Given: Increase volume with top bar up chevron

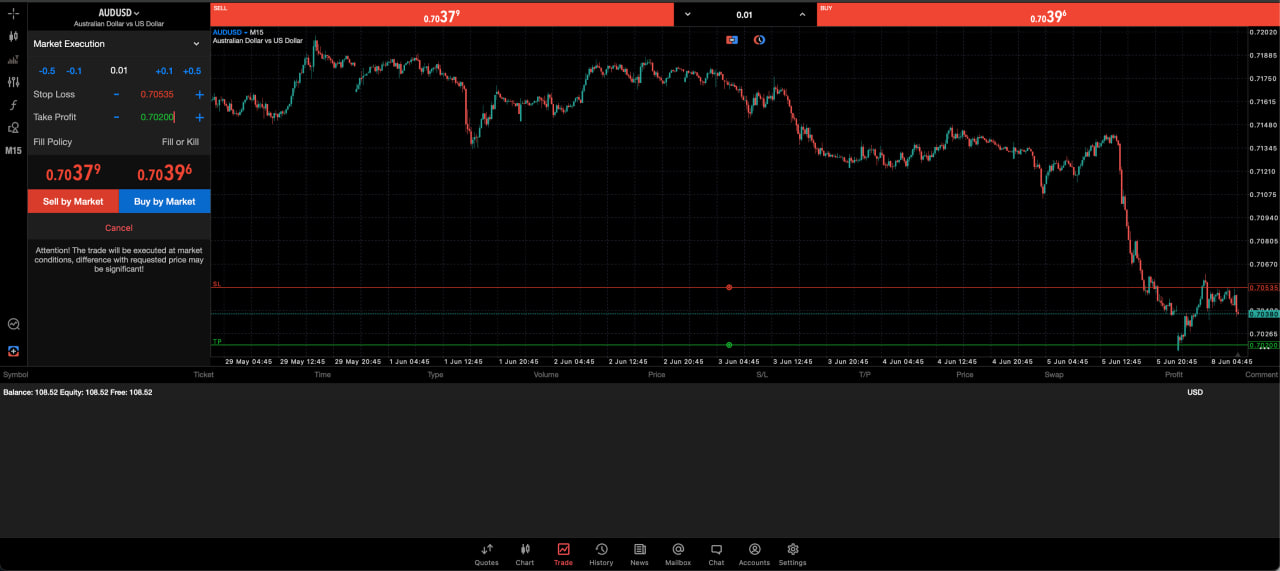Looking at the screenshot, I should tap(802, 15).
